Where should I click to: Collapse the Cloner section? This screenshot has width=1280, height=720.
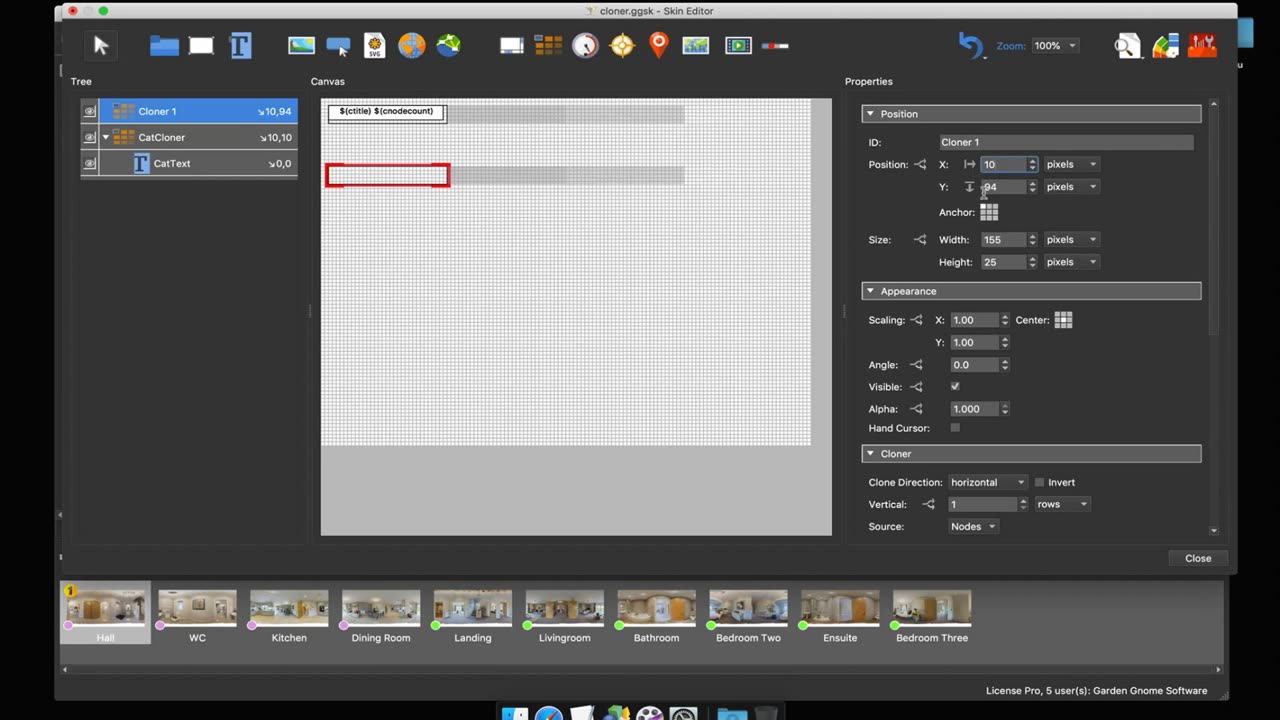click(870, 454)
